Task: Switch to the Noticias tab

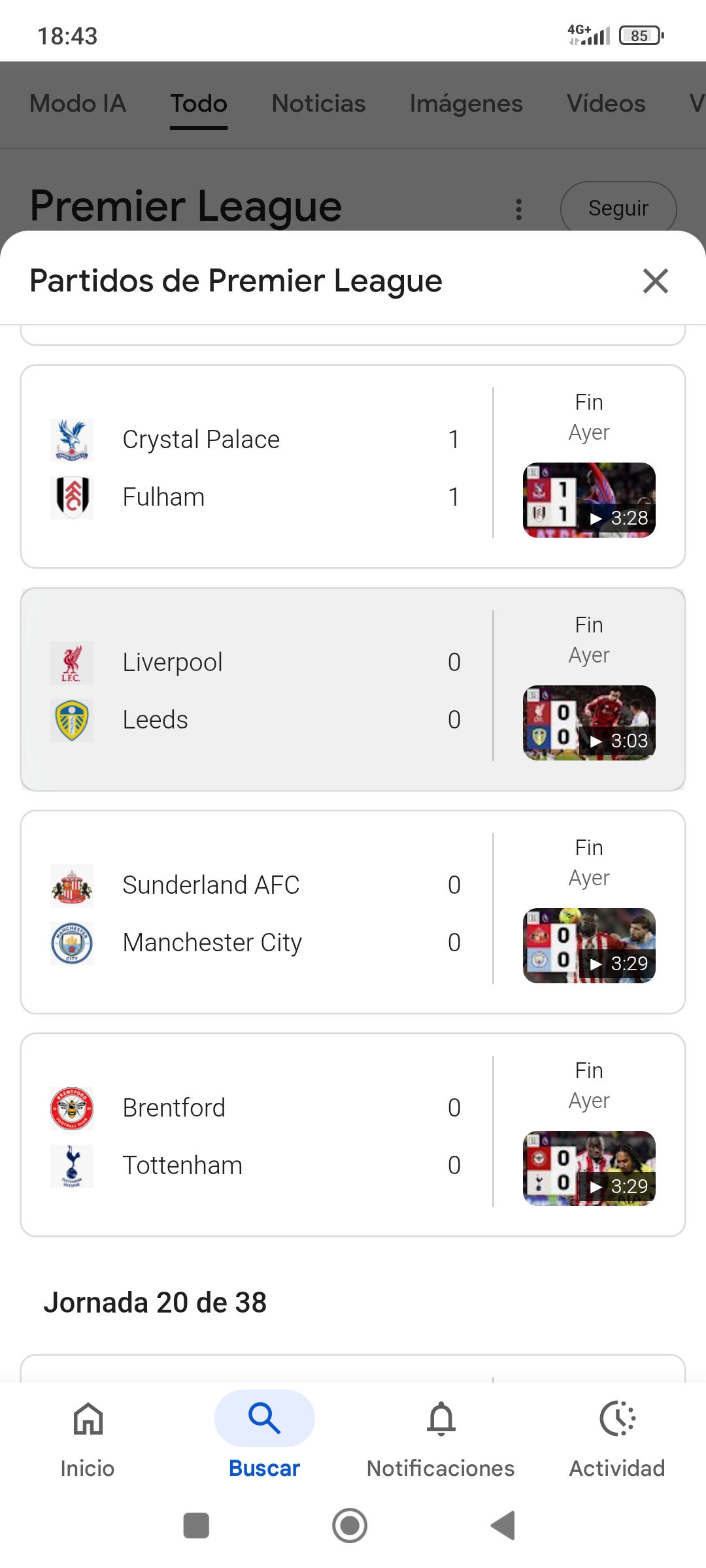Action: click(x=318, y=104)
